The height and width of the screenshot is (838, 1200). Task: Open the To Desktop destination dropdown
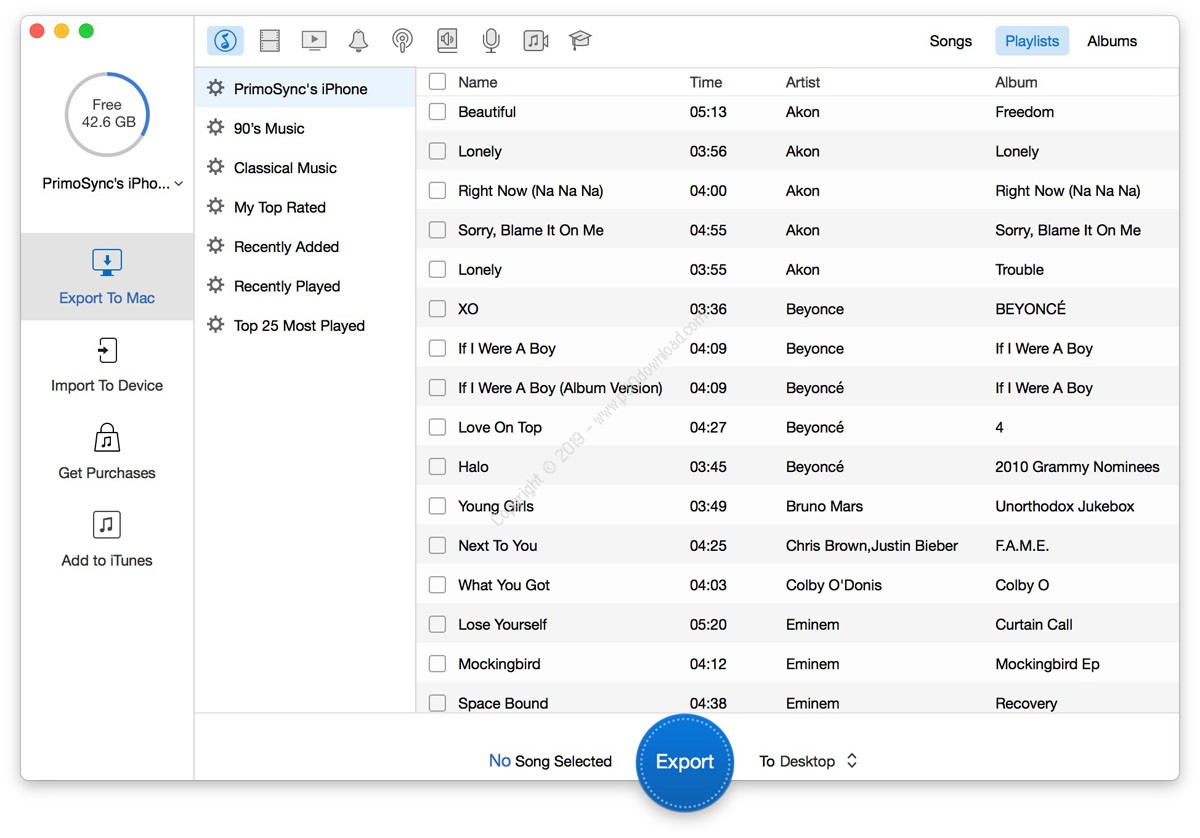[808, 761]
